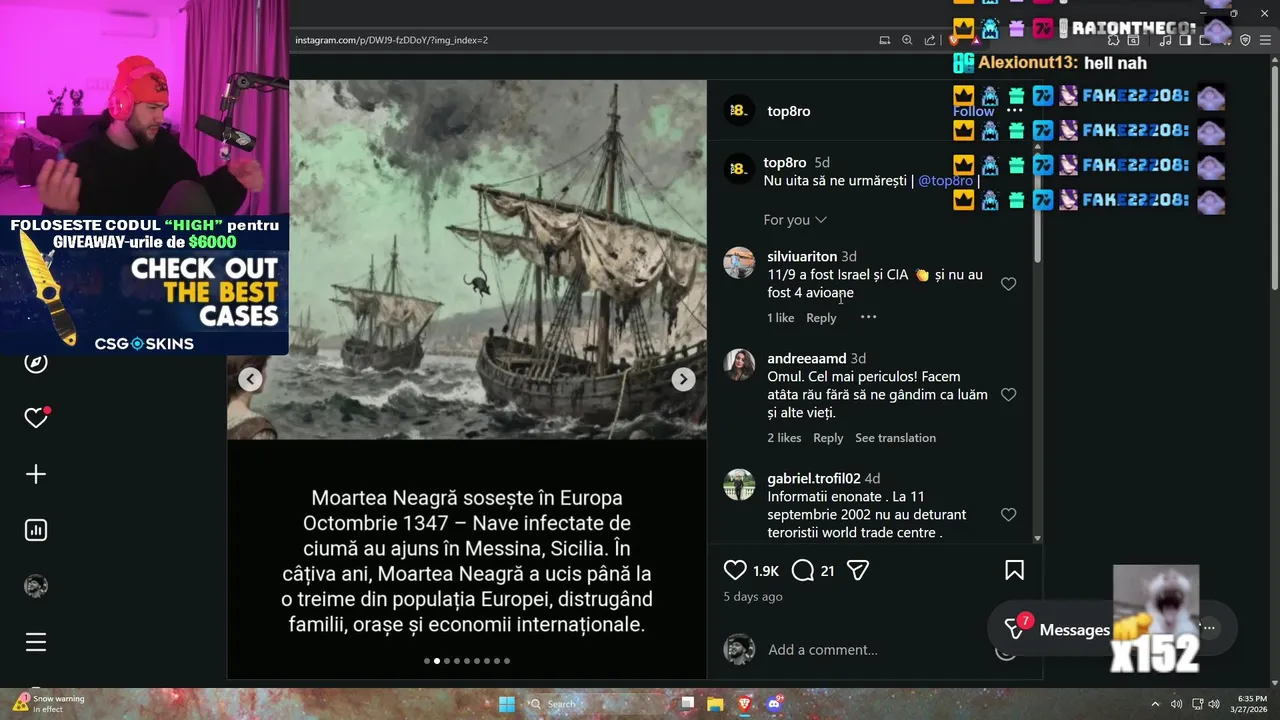Open gabriel.trofil02's username link
The width and height of the screenshot is (1280, 720).
814,478
